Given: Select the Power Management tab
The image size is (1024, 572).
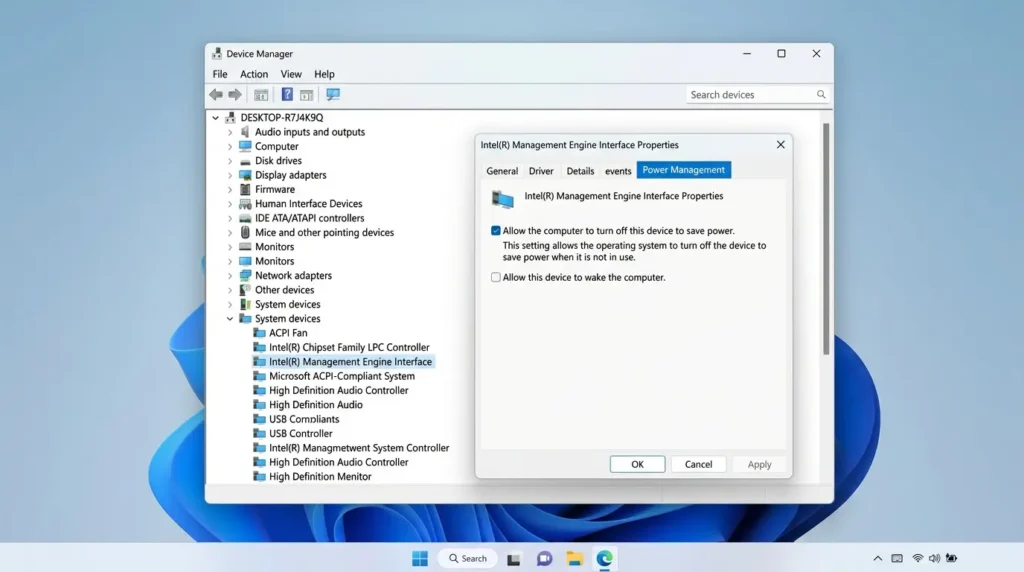Looking at the screenshot, I should [x=684, y=170].
